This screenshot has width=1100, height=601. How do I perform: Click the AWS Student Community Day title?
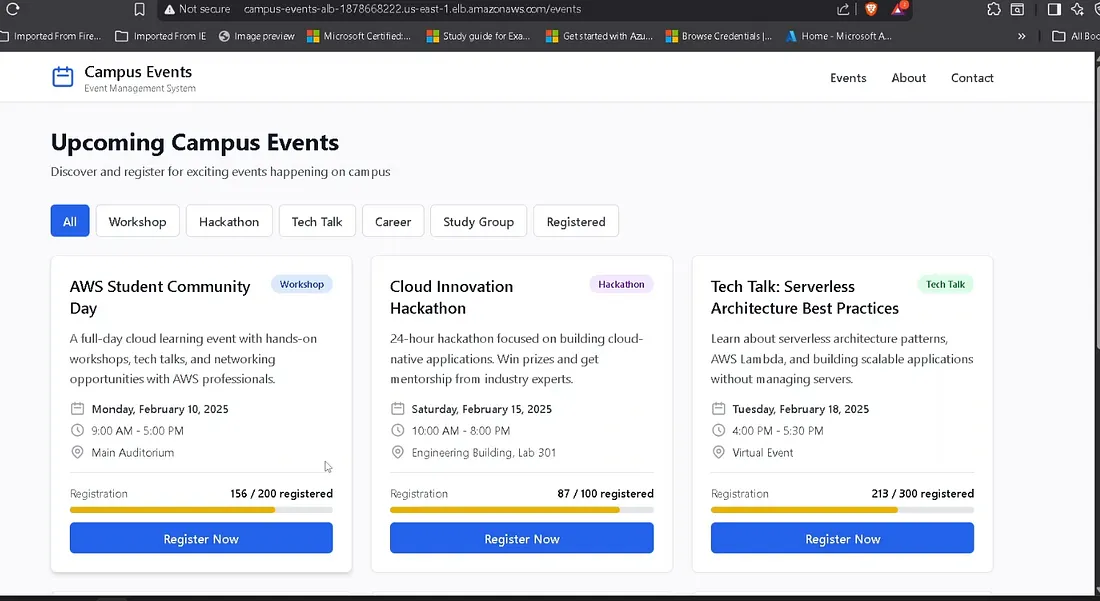(160, 297)
